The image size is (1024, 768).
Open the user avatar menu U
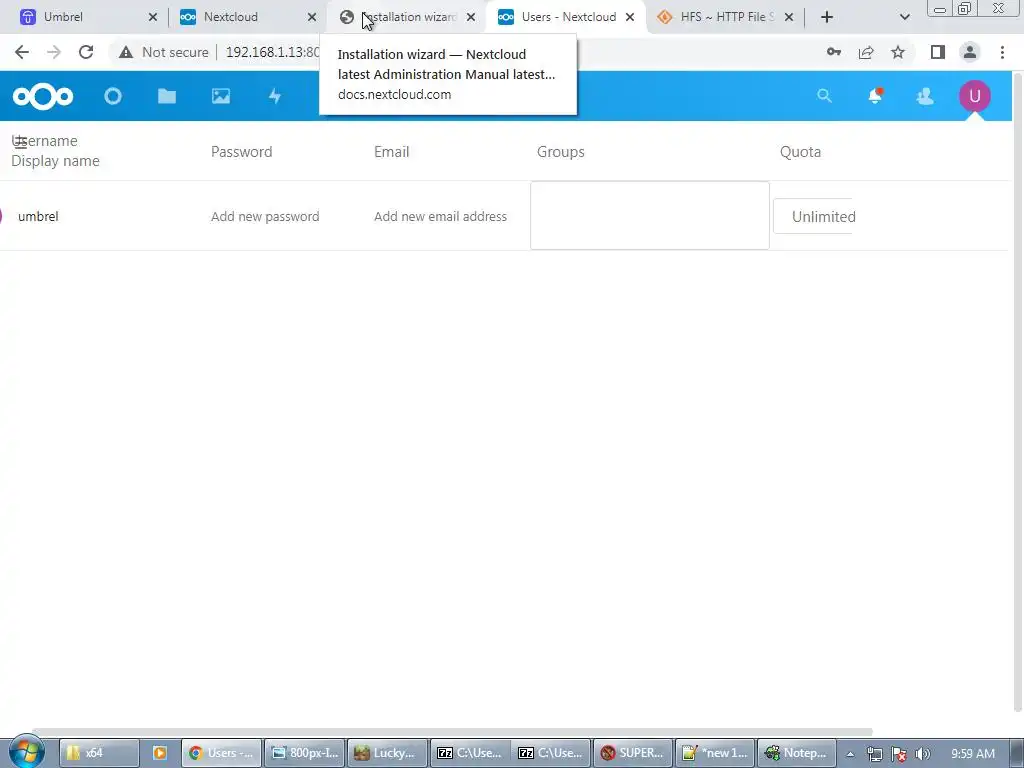(974, 96)
